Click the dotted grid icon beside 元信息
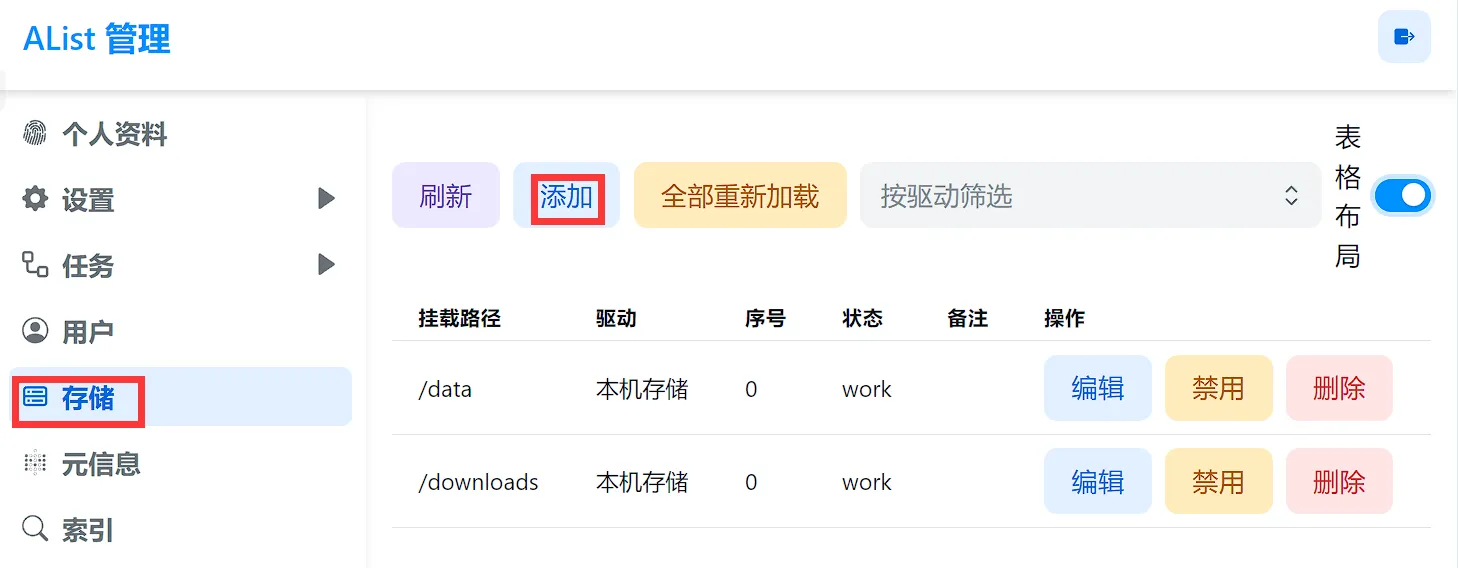This screenshot has height=568, width=1458. [35, 463]
